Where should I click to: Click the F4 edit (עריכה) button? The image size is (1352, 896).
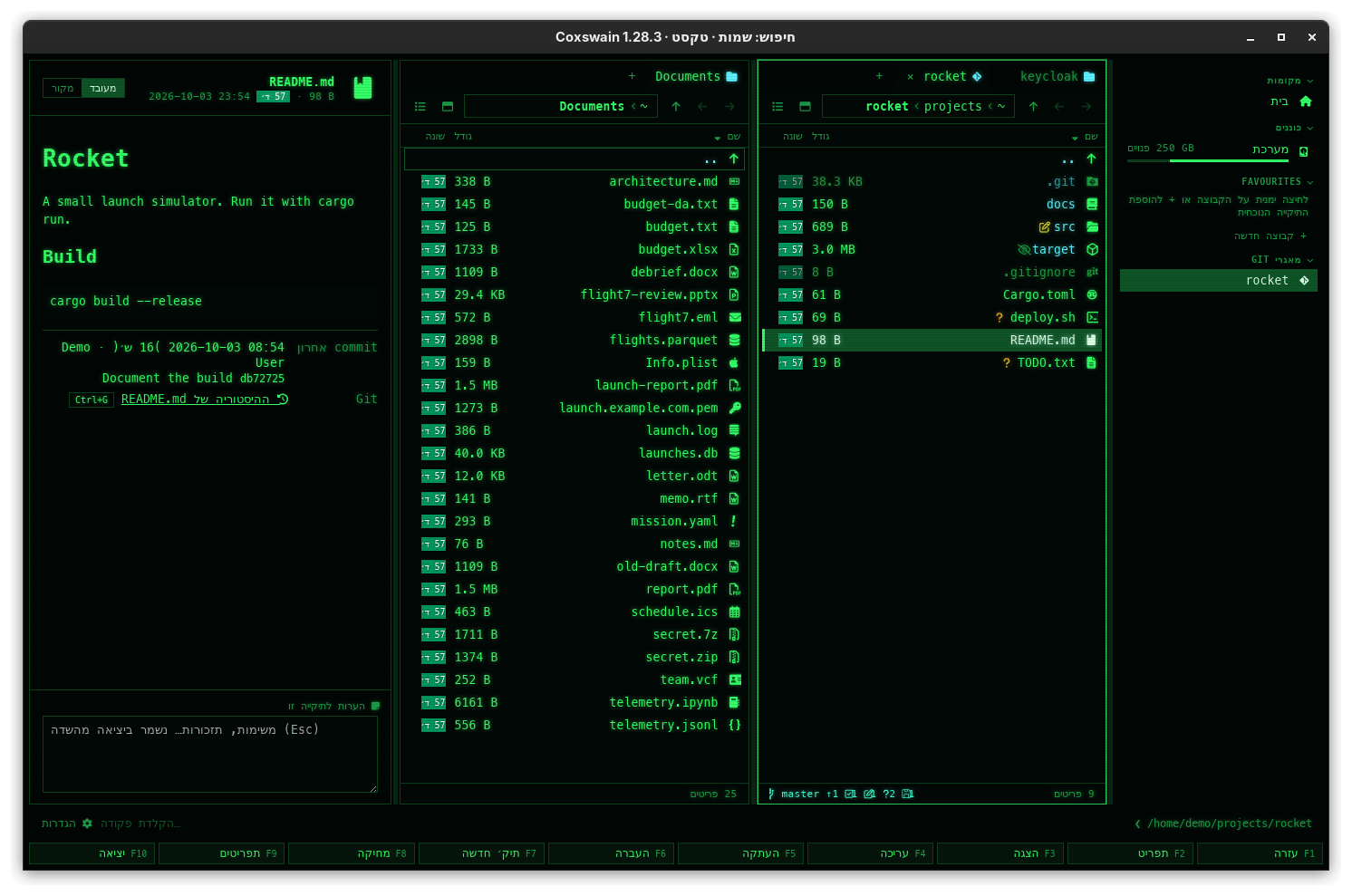[x=871, y=853]
